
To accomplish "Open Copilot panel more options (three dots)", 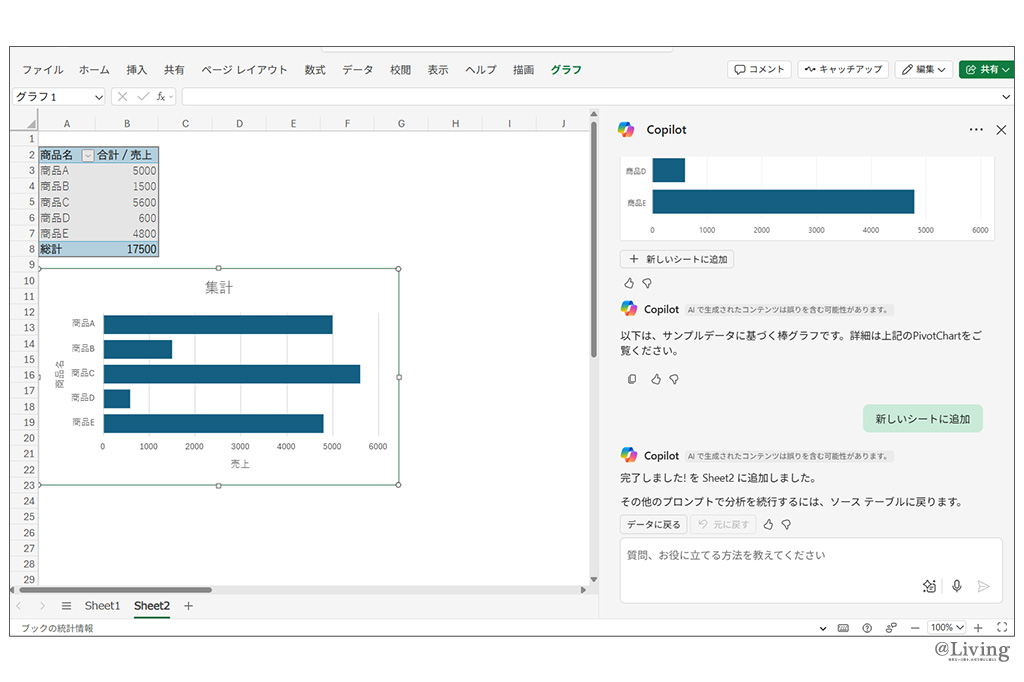I will 976,130.
